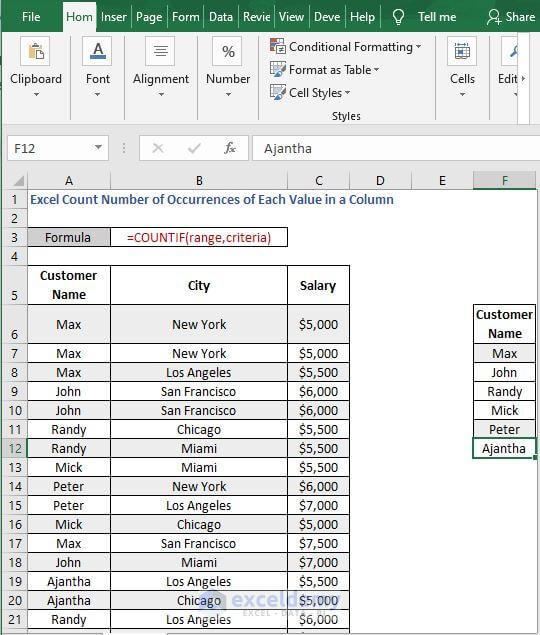Expand the Cells group arrow

pyautogui.click(x=462, y=94)
